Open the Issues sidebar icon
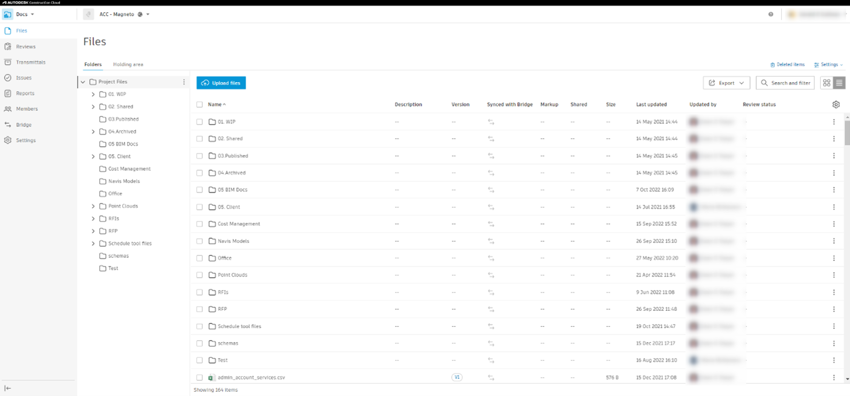 8,78
